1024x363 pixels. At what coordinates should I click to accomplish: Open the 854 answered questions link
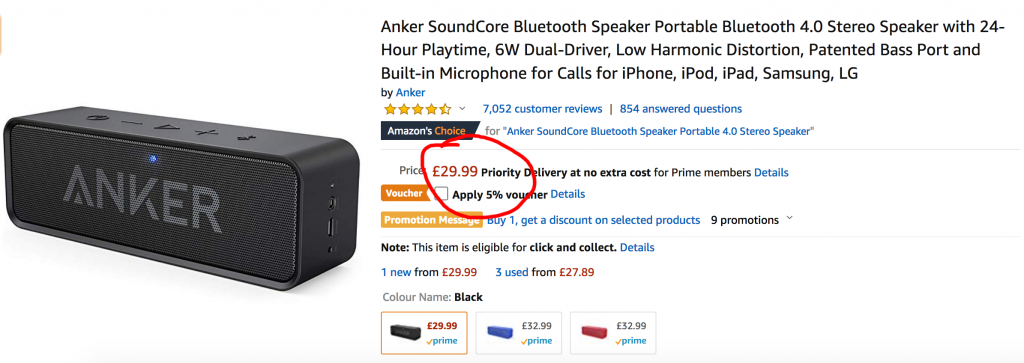680,109
